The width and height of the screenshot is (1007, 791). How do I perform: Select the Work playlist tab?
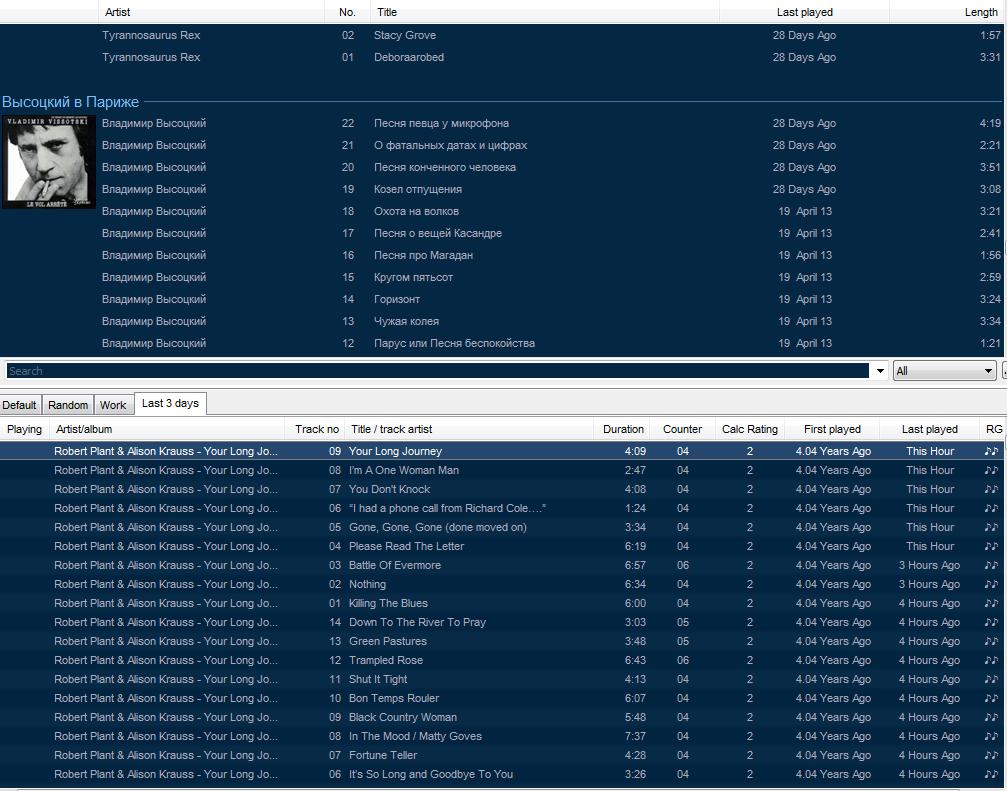coord(113,405)
